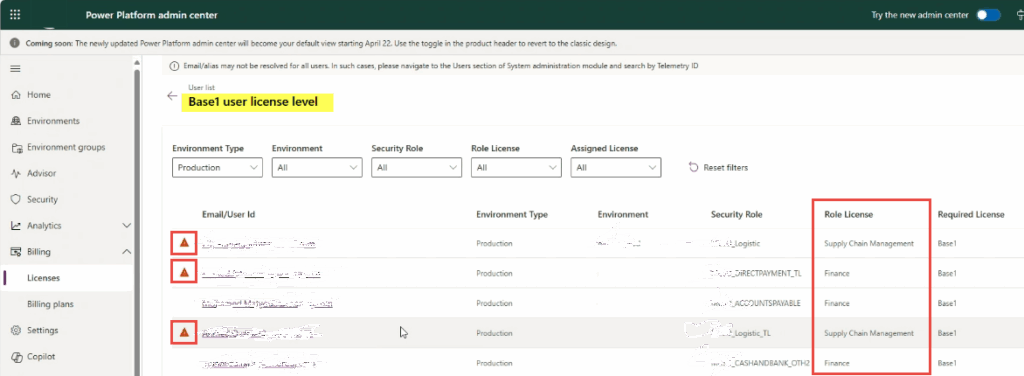Select Environment groups in the sidebar
1024x376 pixels.
coord(66,148)
